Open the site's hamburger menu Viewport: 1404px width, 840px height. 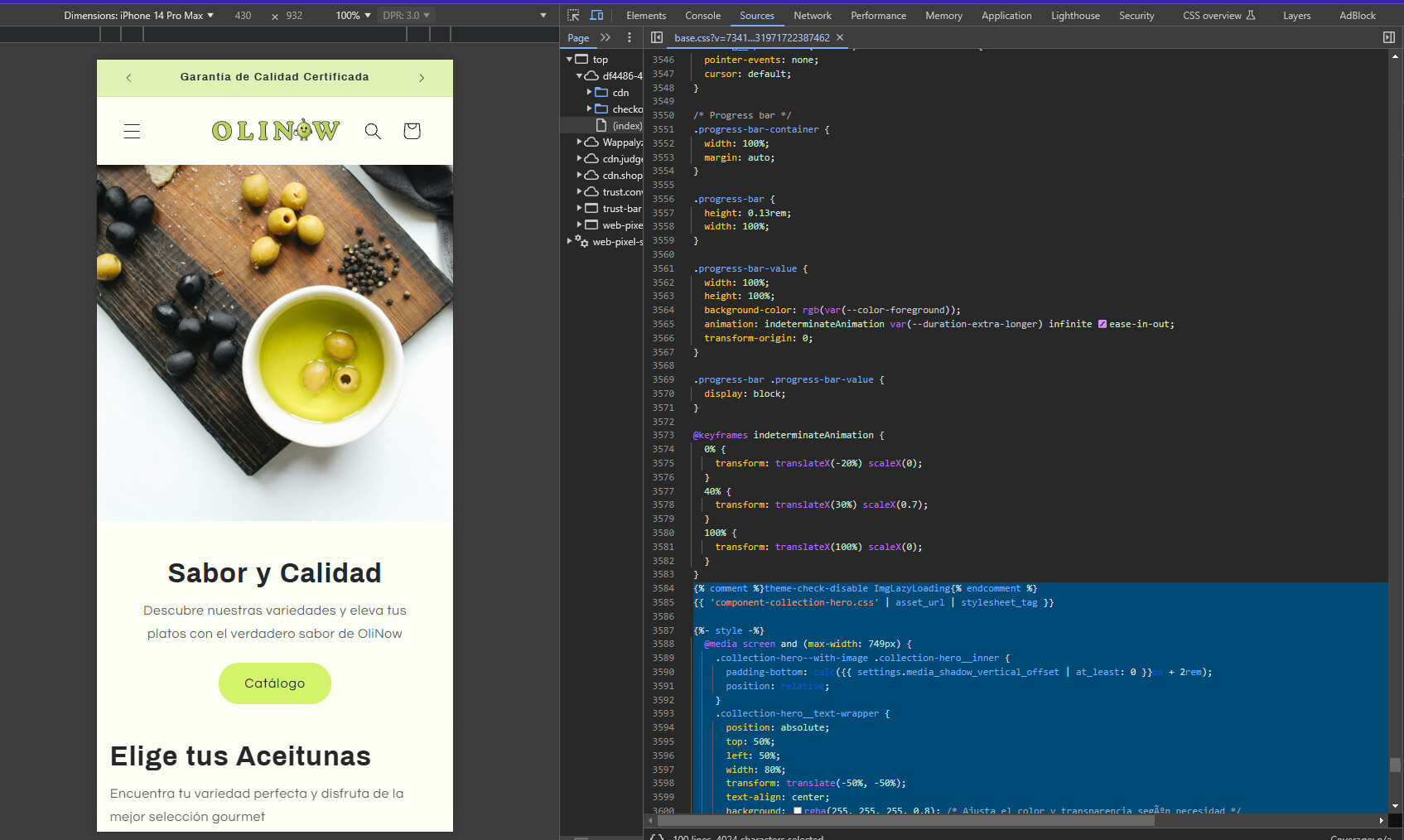tap(132, 131)
